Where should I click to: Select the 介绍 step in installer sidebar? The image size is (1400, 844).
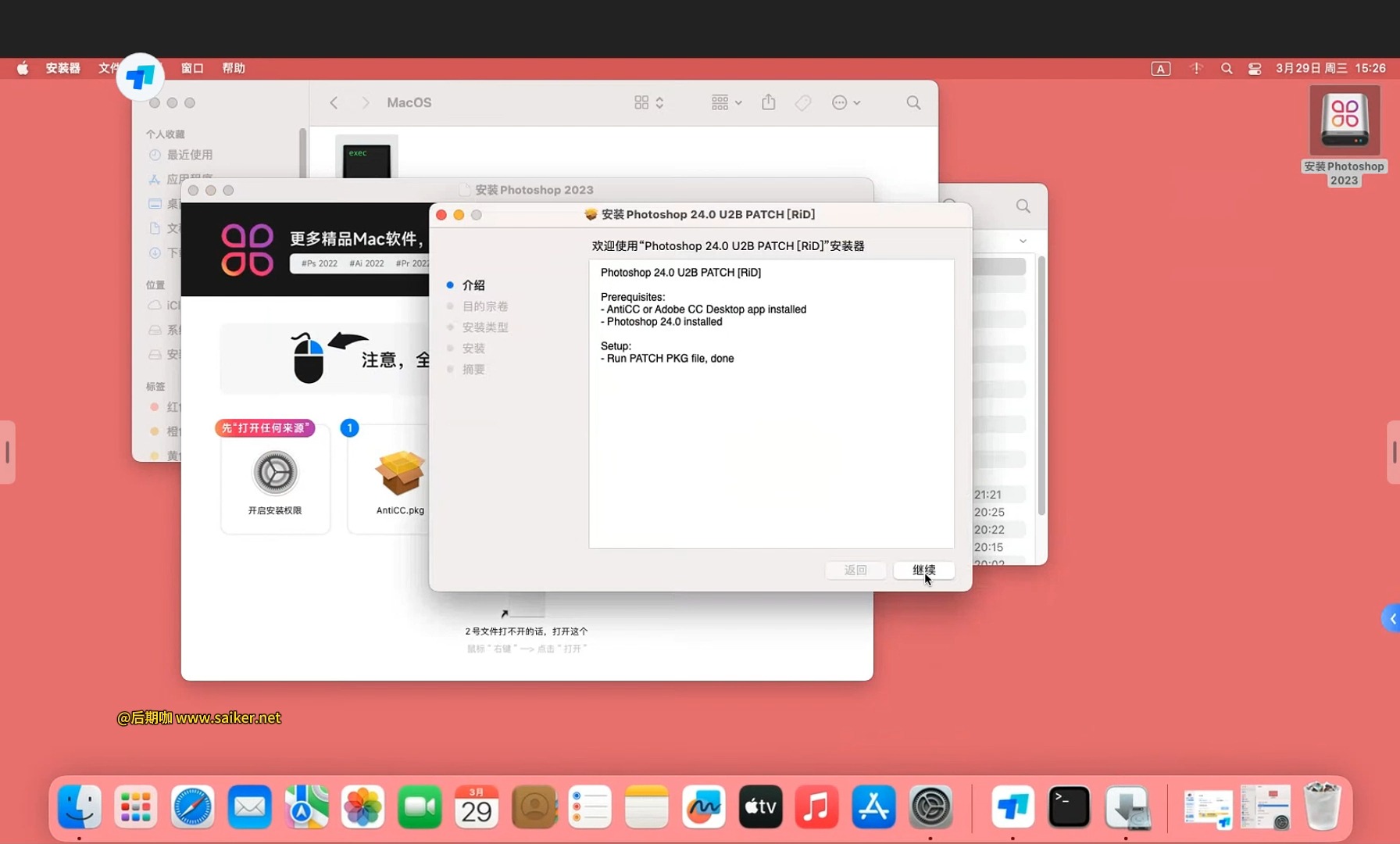473,285
